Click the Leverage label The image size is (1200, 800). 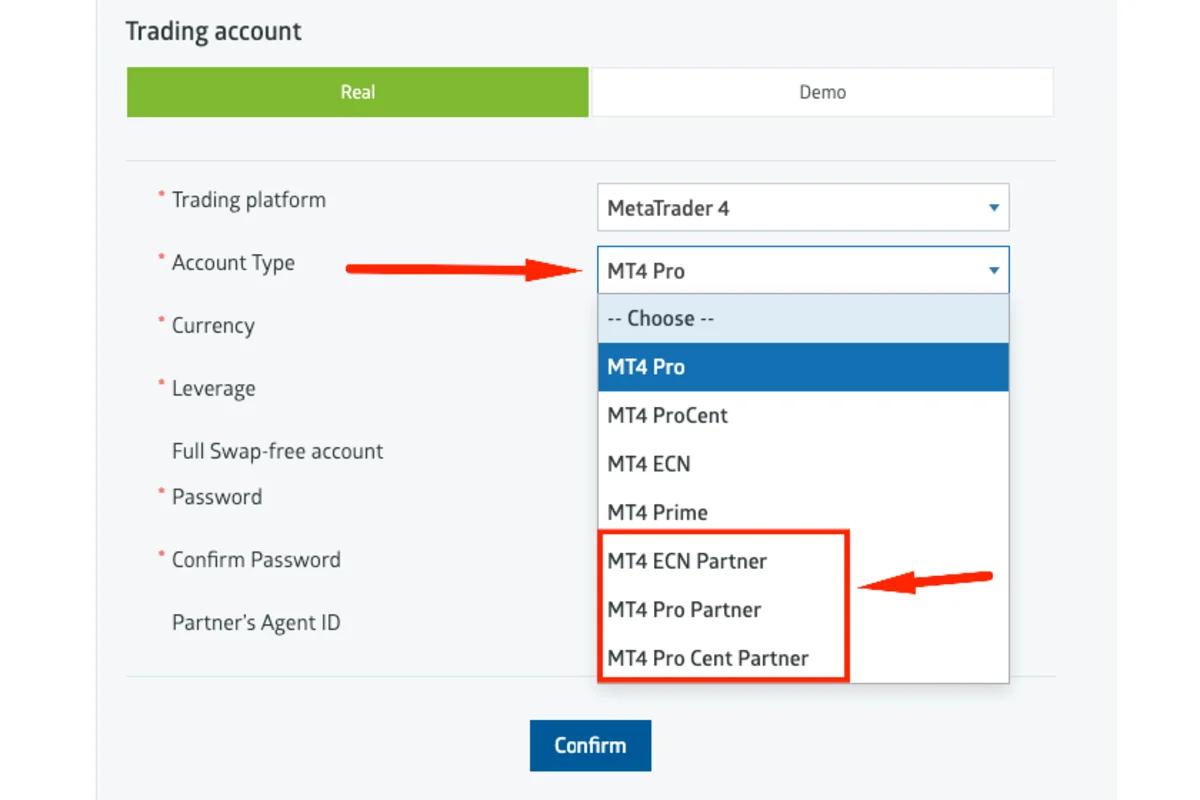pyautogui.click(x=213, y=389)
